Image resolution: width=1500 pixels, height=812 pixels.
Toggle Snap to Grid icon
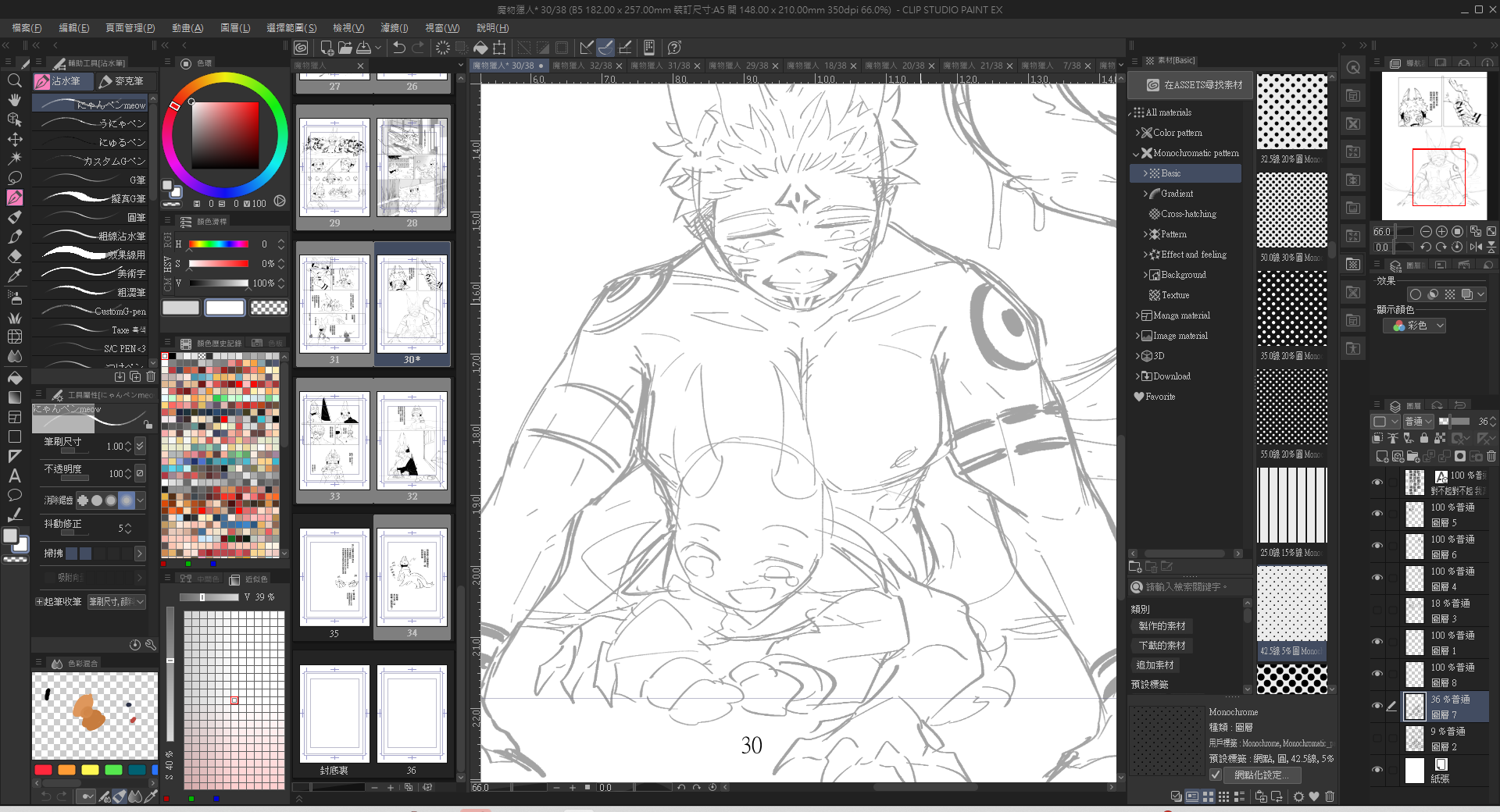625,48
